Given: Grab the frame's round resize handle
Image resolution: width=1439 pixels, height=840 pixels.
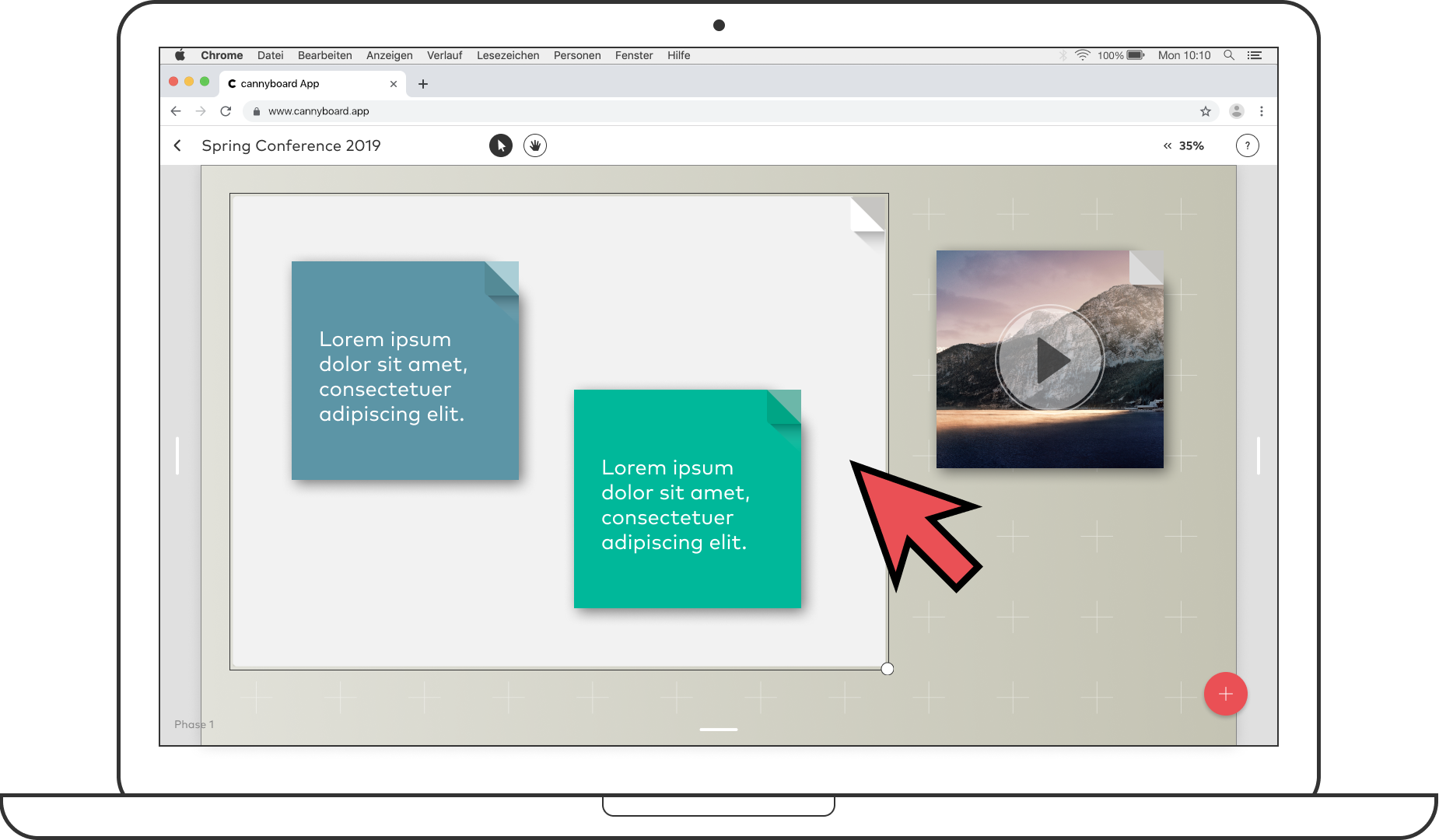Looking at the screenshot, I should (888, 669).
